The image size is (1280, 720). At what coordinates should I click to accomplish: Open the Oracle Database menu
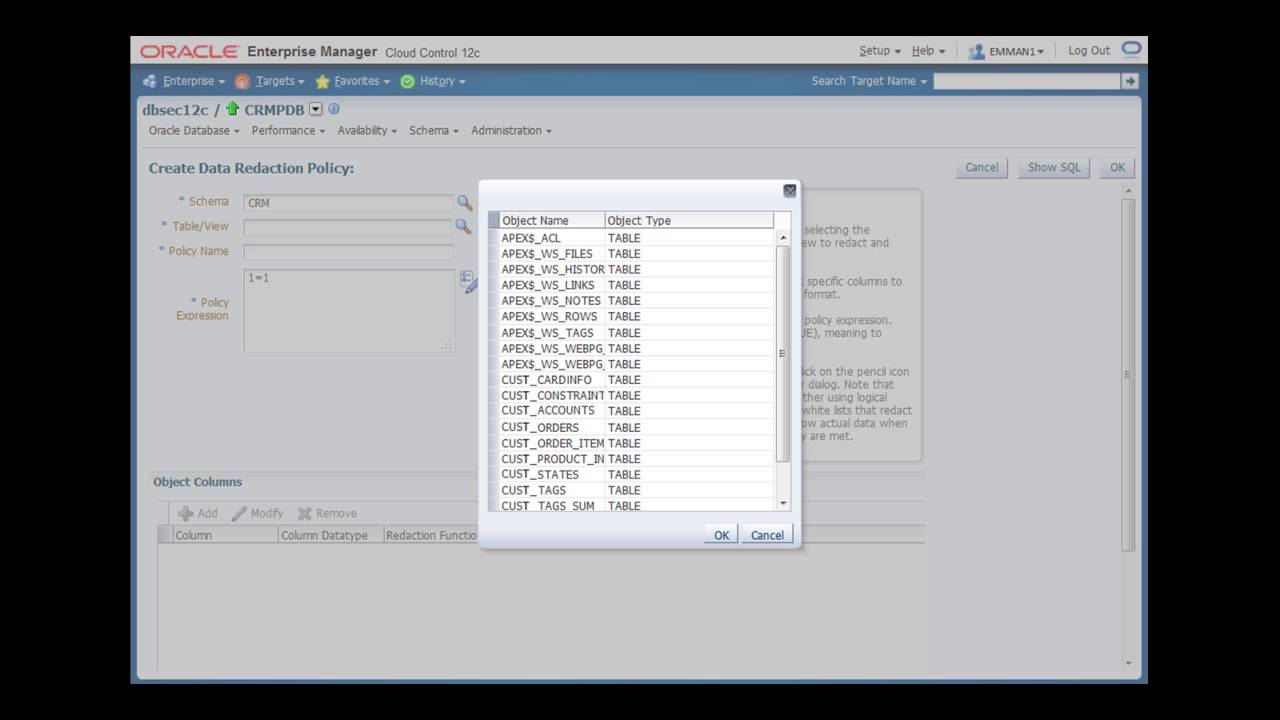tap(194, 130)
